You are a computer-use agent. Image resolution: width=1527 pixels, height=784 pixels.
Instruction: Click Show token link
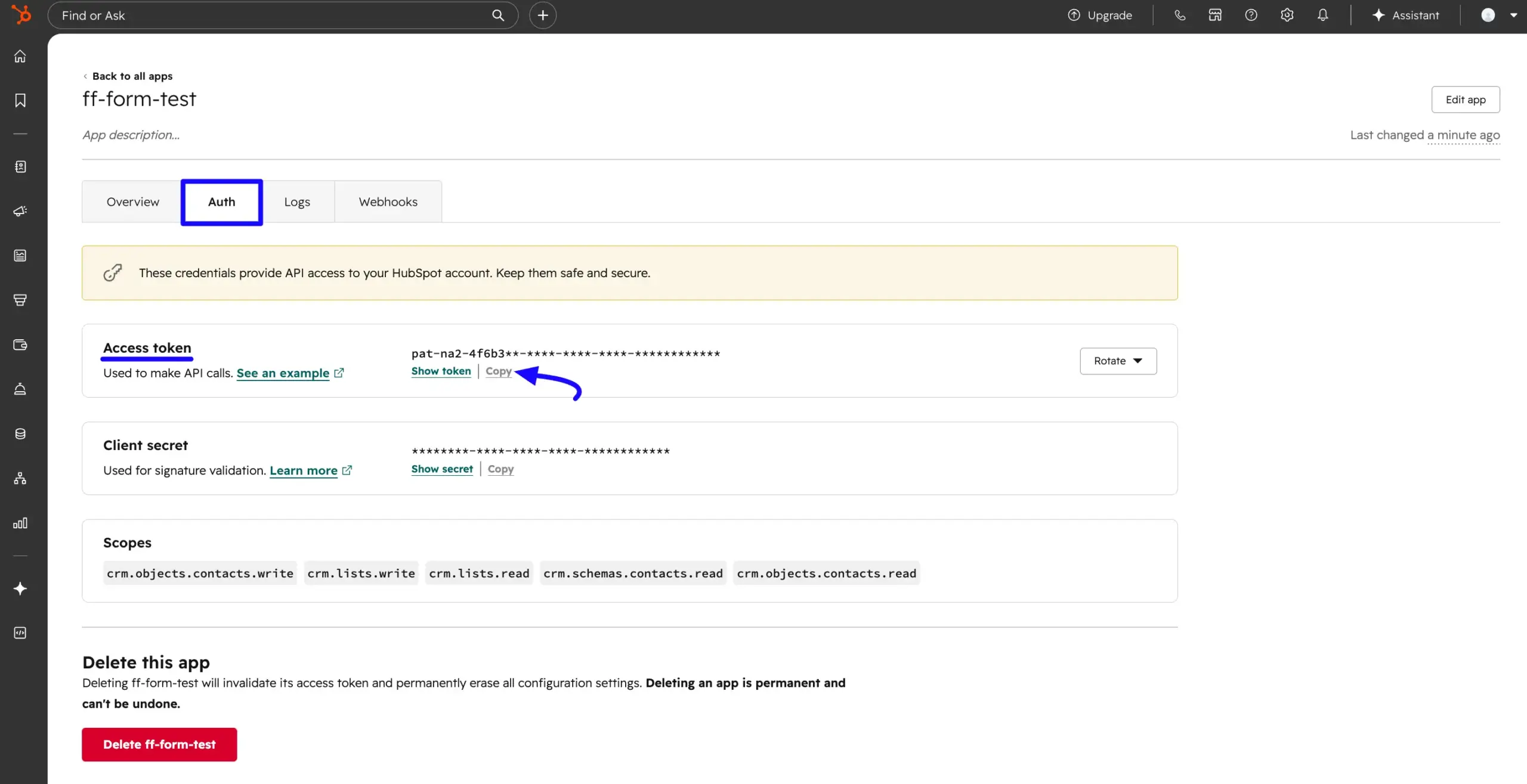441,371
